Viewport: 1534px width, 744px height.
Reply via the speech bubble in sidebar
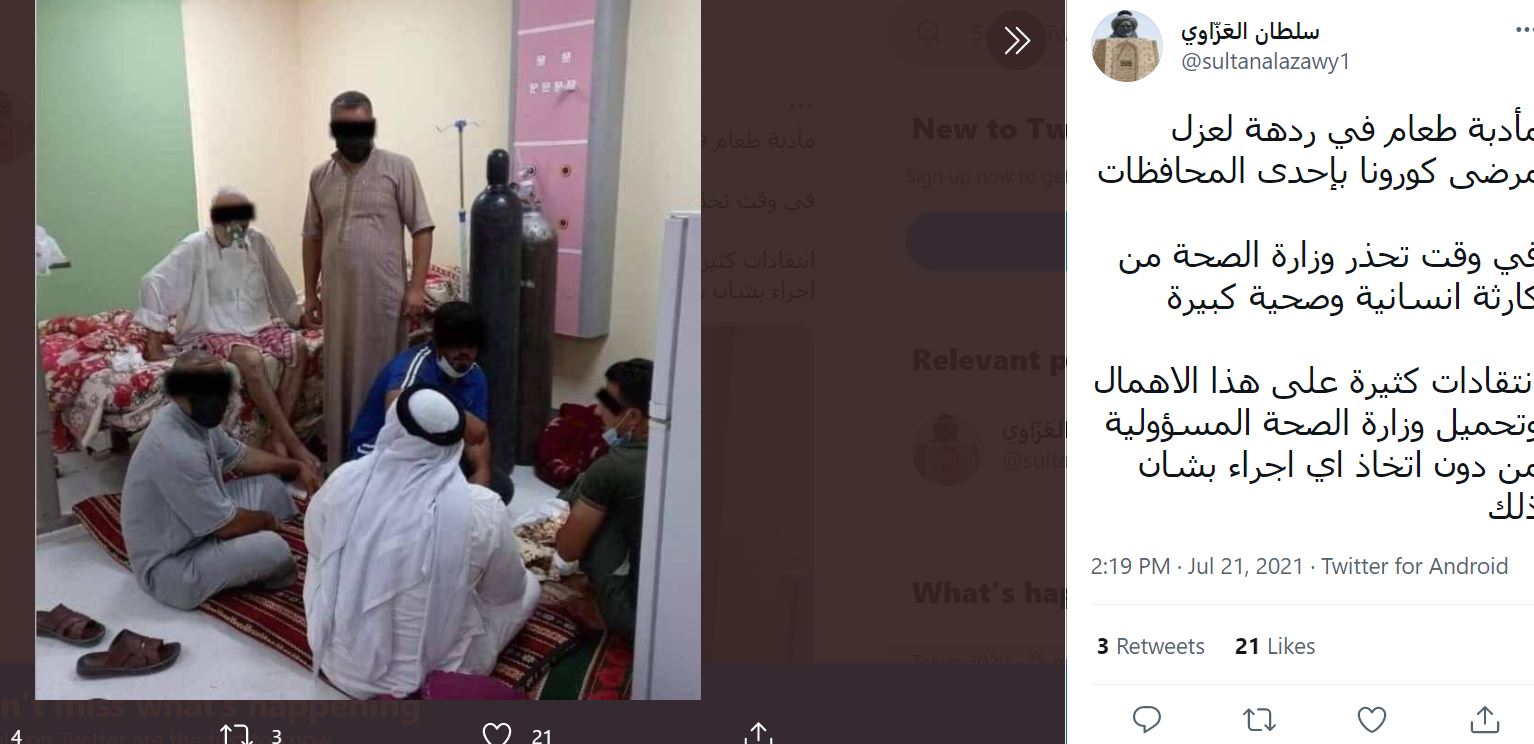[x=1147, y=719]
